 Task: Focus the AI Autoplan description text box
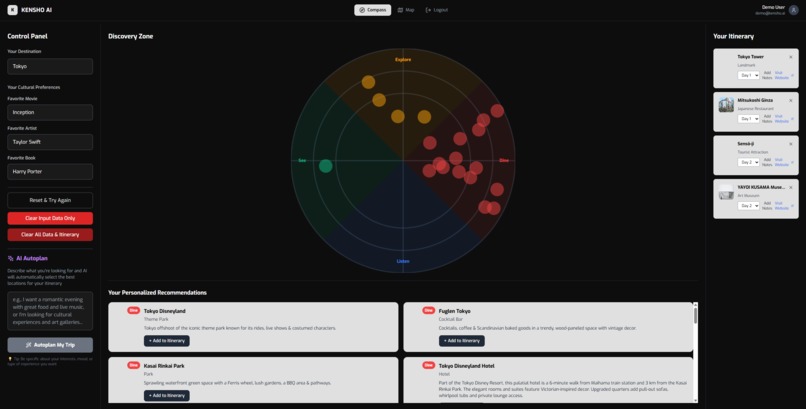(50, 311)
